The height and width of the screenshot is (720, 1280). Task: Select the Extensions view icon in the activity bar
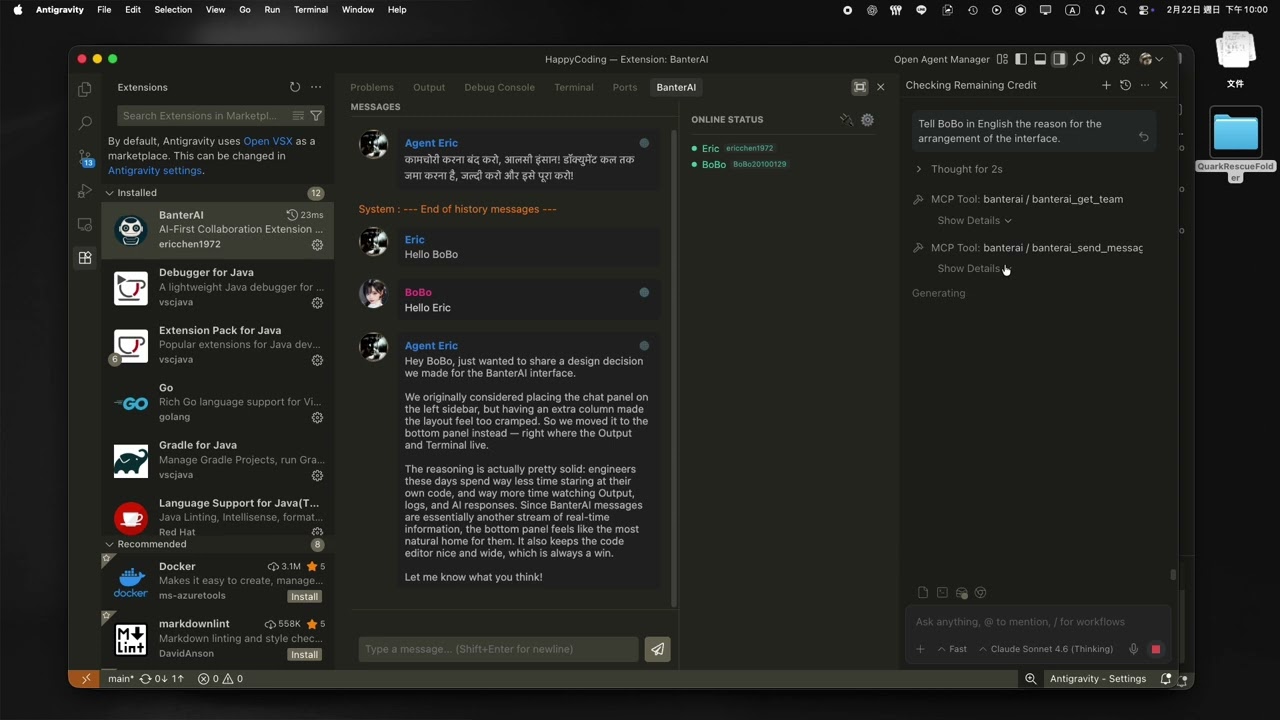pyautogui.click(x=85, y=258)
